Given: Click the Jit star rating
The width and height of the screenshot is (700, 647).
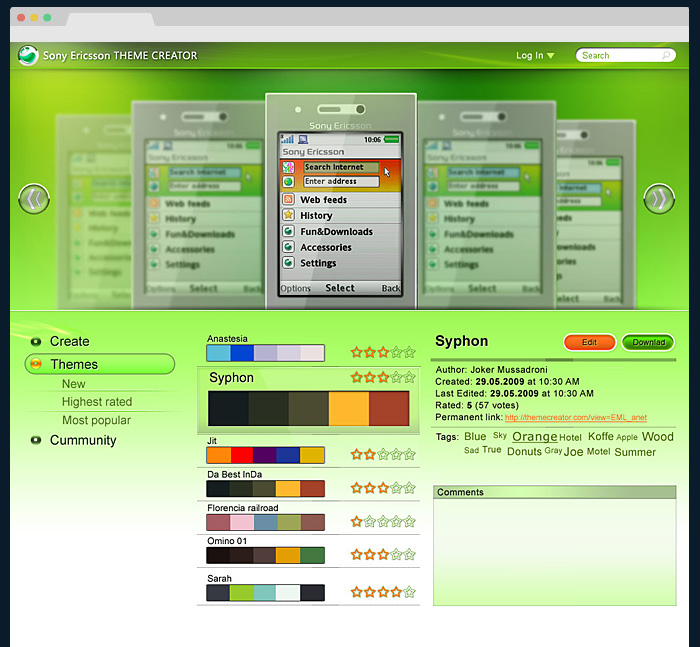Looking at the screenshot, I should 383,455.
